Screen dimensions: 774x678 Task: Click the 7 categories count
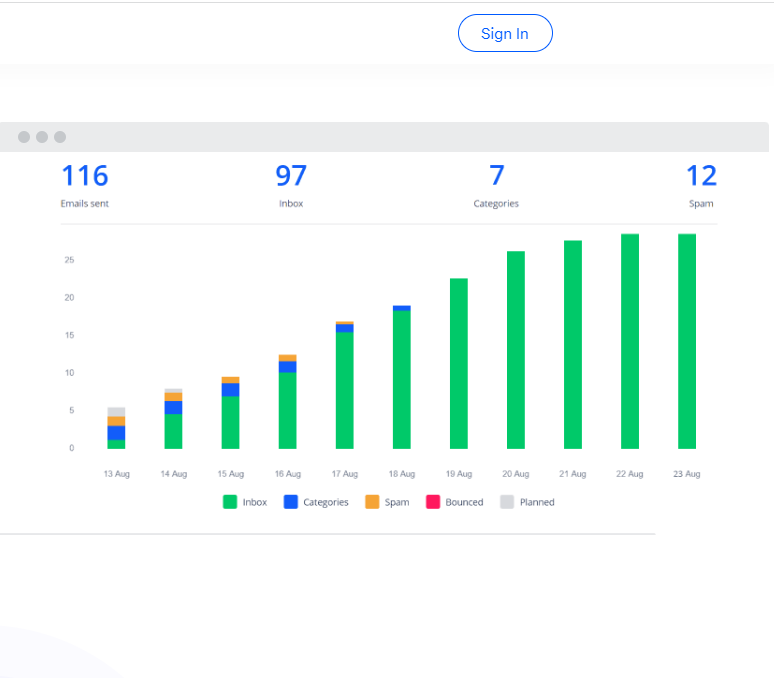pos(497,176)
